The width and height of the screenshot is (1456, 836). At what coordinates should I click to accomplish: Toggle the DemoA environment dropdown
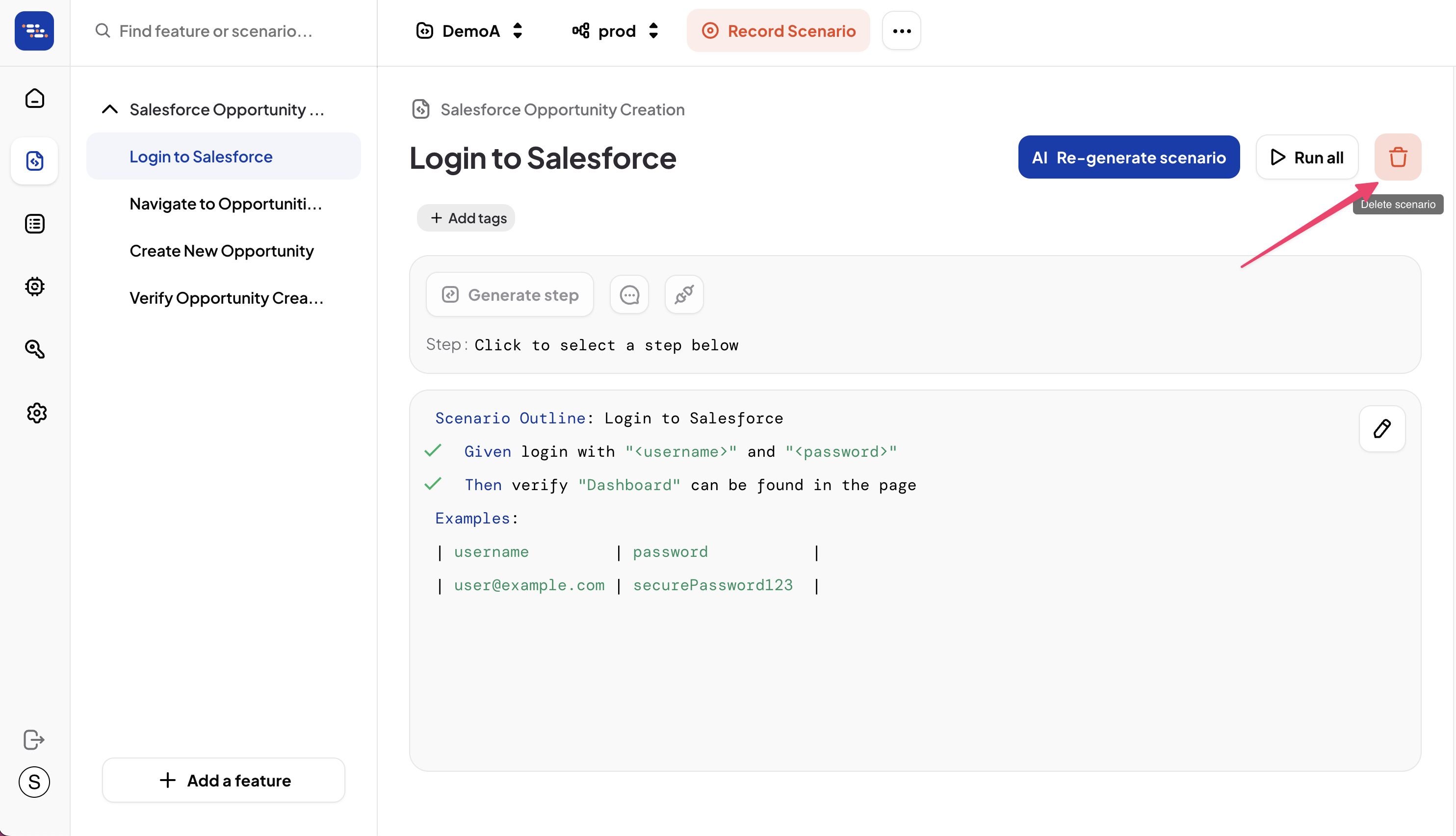pos(469,30)
